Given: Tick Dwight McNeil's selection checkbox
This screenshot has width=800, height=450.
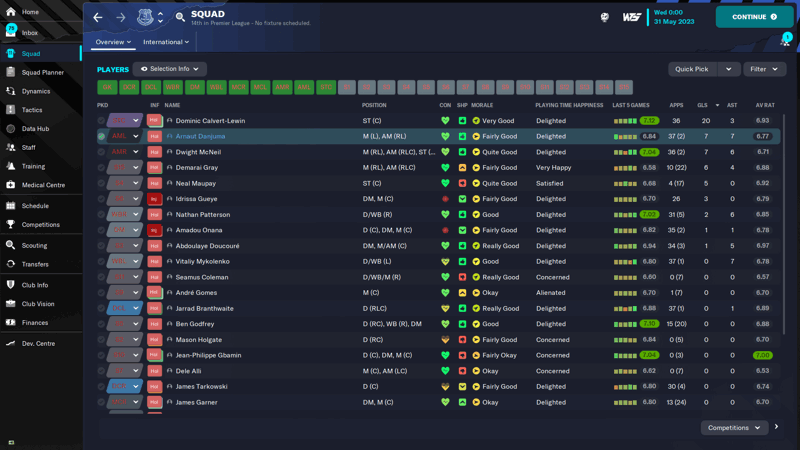Looking at the screenshot, I should (101, 152).
